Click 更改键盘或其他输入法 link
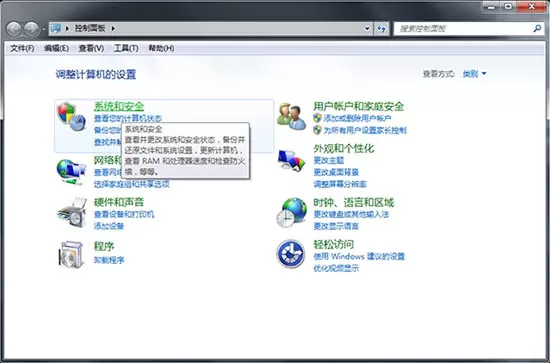Screen dimensions: 550x363 tap(351, 214)
